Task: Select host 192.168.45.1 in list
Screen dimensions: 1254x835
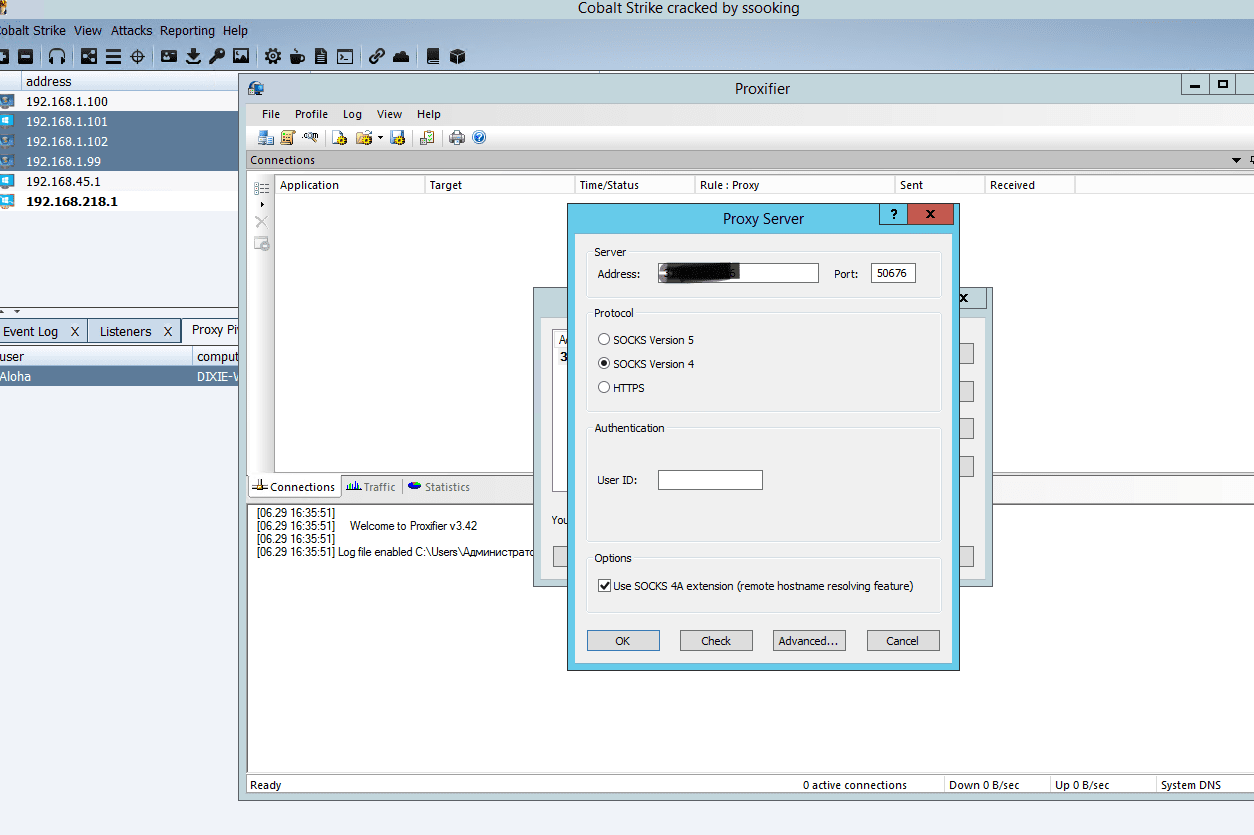Action: click(63, 181)
